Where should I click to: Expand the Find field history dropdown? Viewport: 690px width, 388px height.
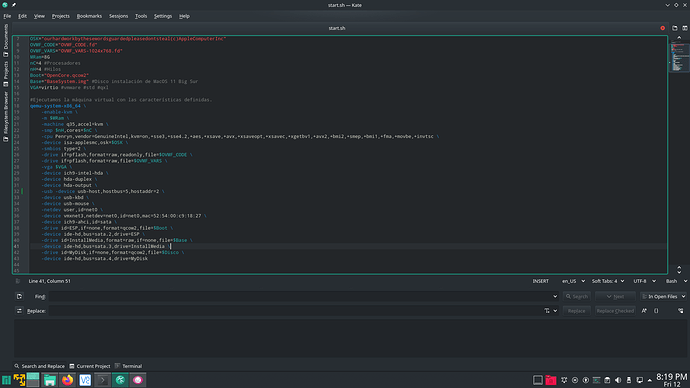[x=555, y=296]
